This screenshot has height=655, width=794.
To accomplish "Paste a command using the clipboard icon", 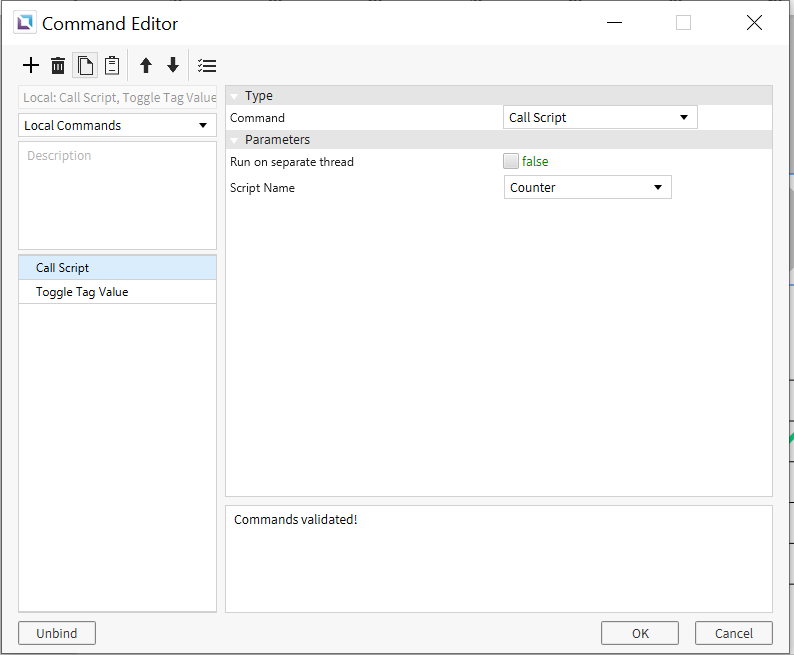I will (112, 65).
